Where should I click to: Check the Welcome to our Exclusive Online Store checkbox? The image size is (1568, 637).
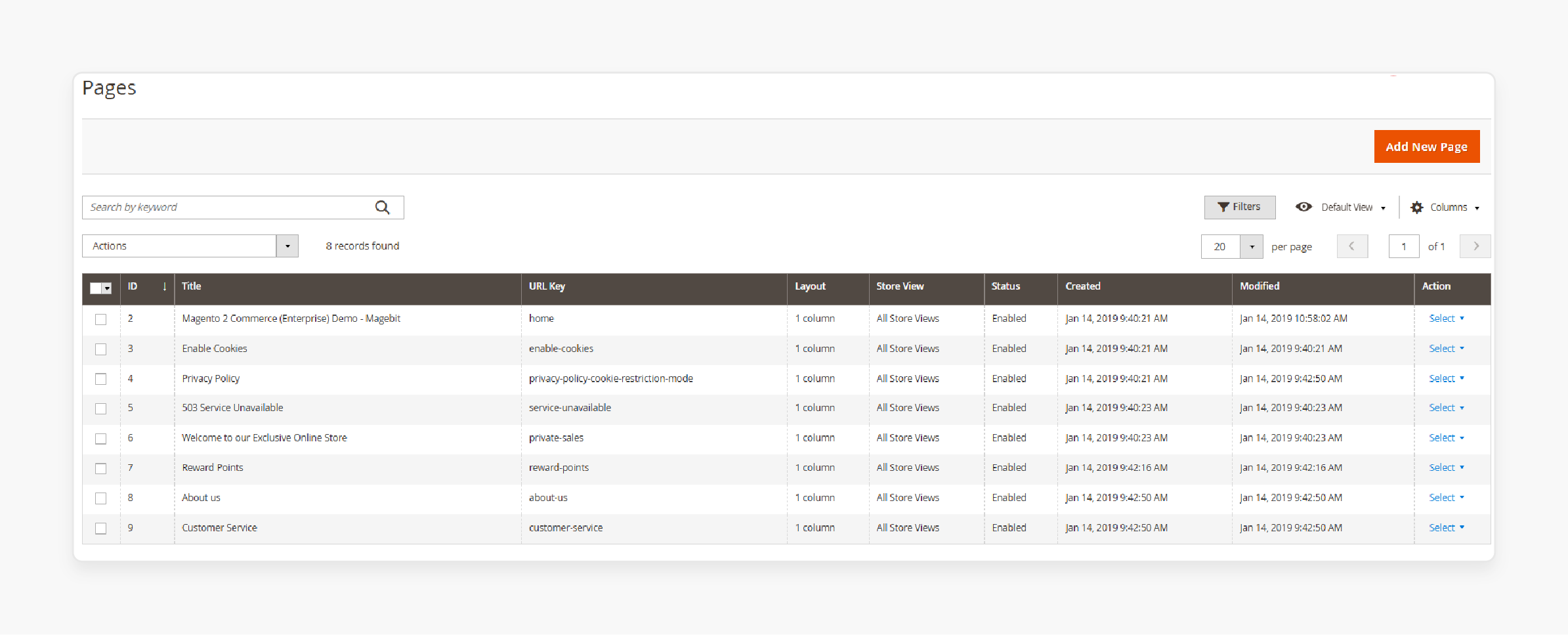click(x=100, y=439)
